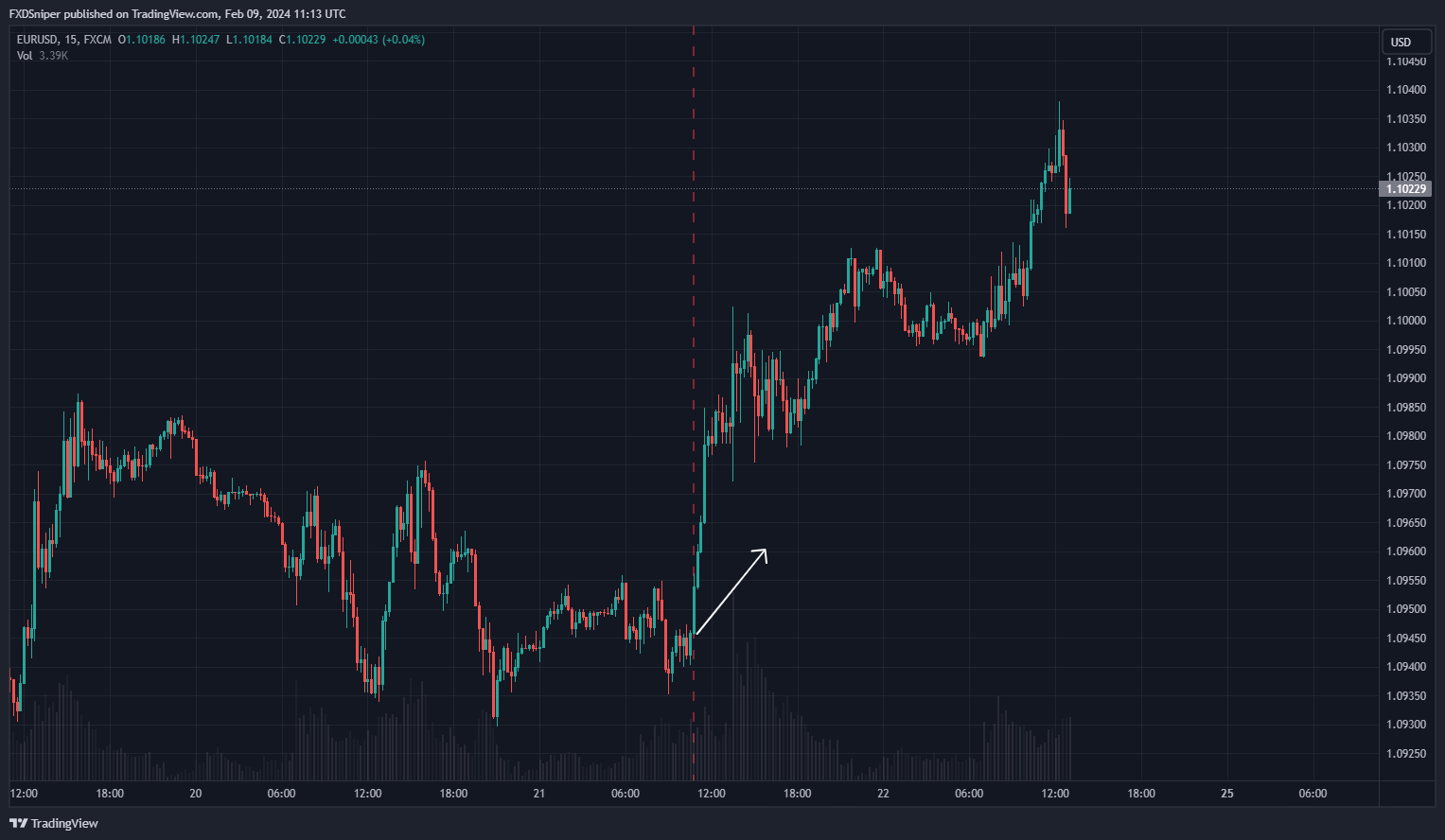
Task: Click the EURUSD symbol name
Action: point(37,40)
